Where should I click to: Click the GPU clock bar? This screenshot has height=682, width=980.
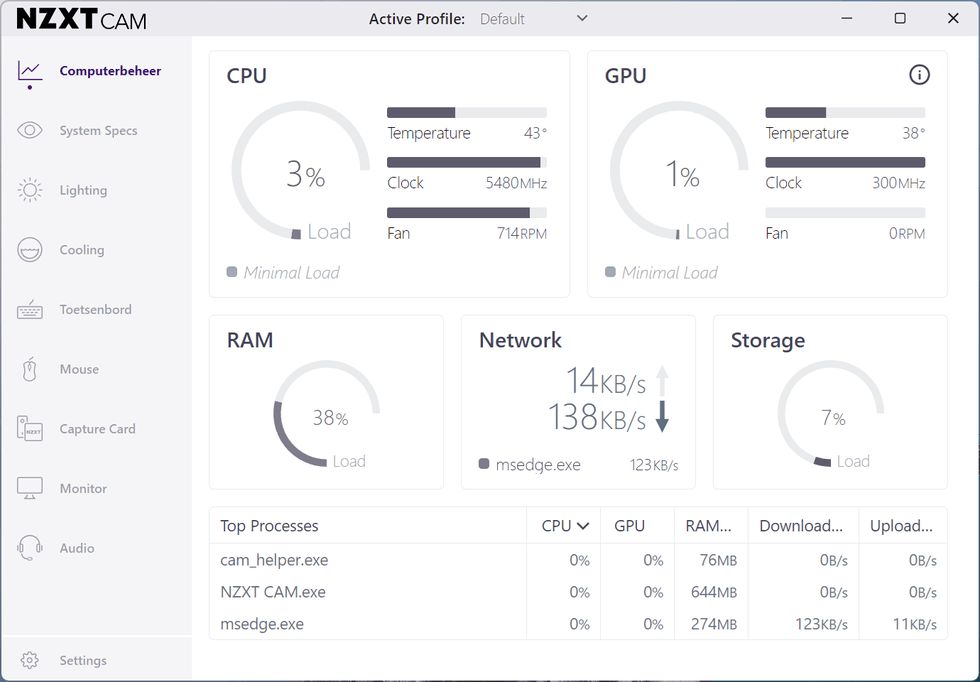[845, 163]
